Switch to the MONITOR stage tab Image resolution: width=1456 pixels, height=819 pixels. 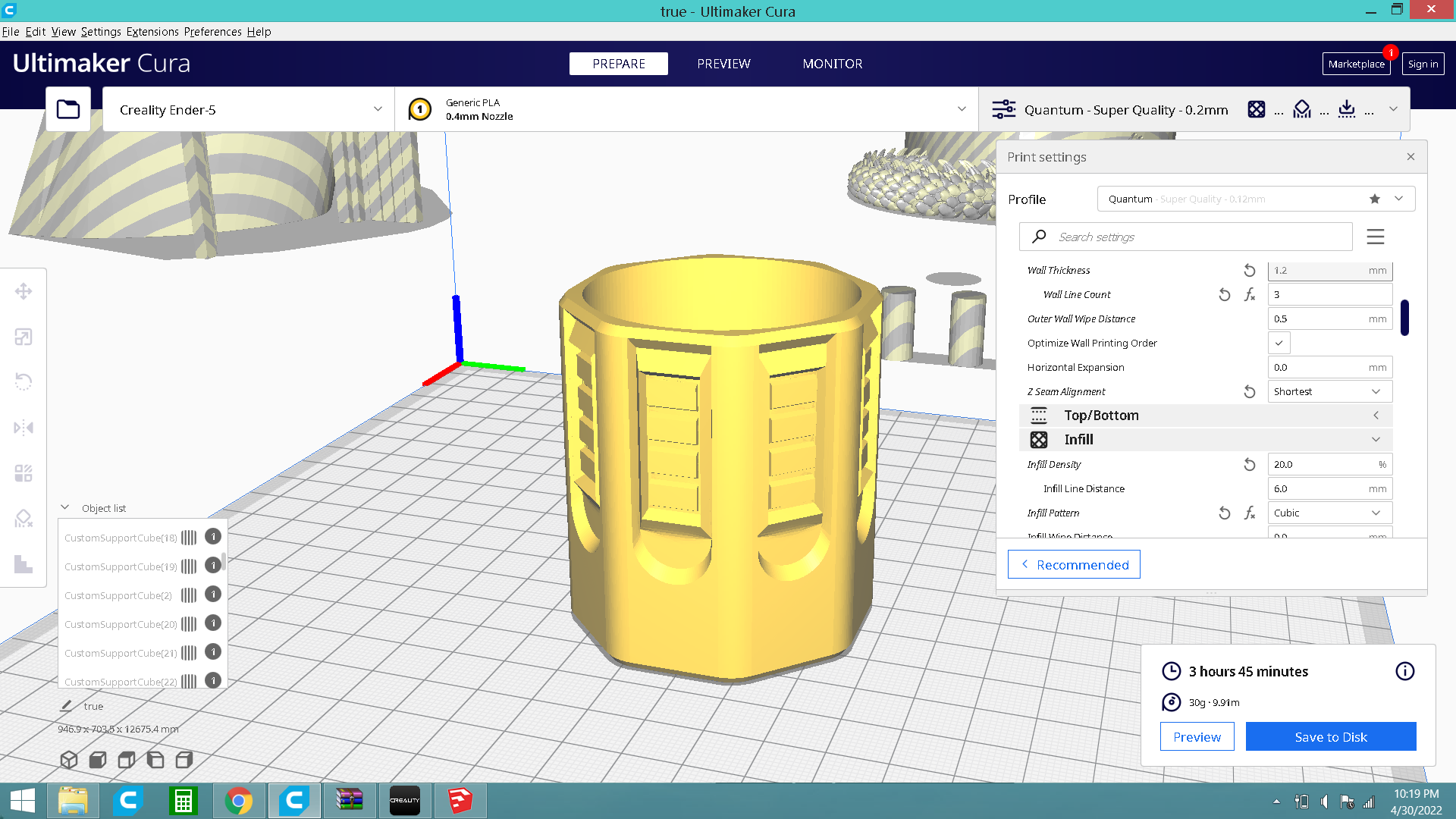tap(833, 64)
